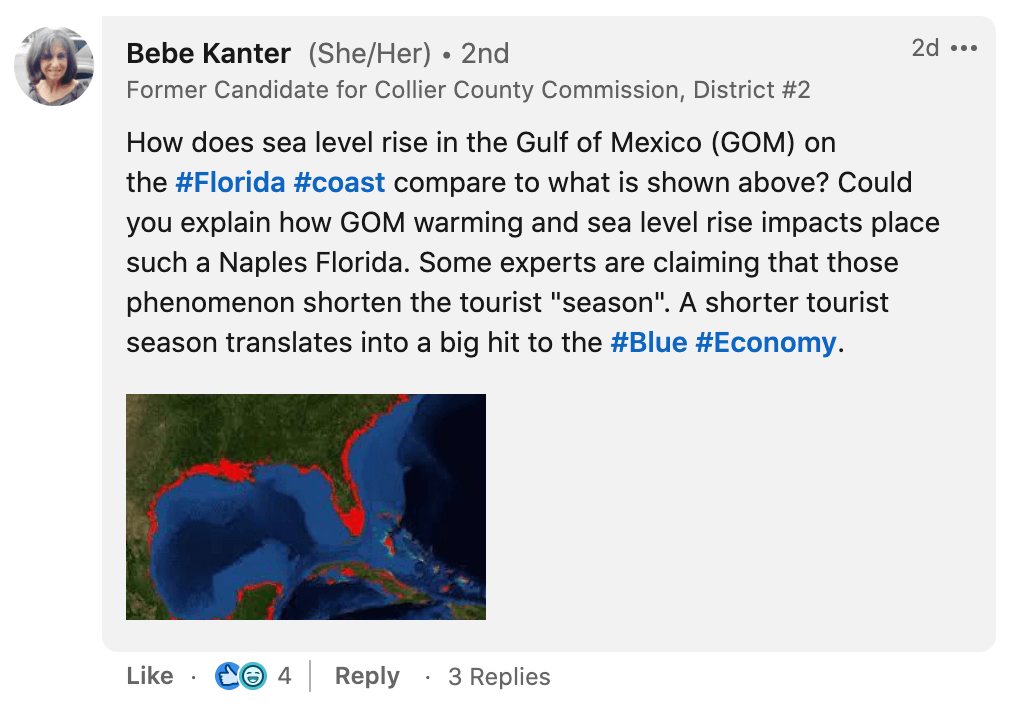Like Bebe Kanter's comment
Viewport: 1020px width, 712px height.
tap(150, 676)
